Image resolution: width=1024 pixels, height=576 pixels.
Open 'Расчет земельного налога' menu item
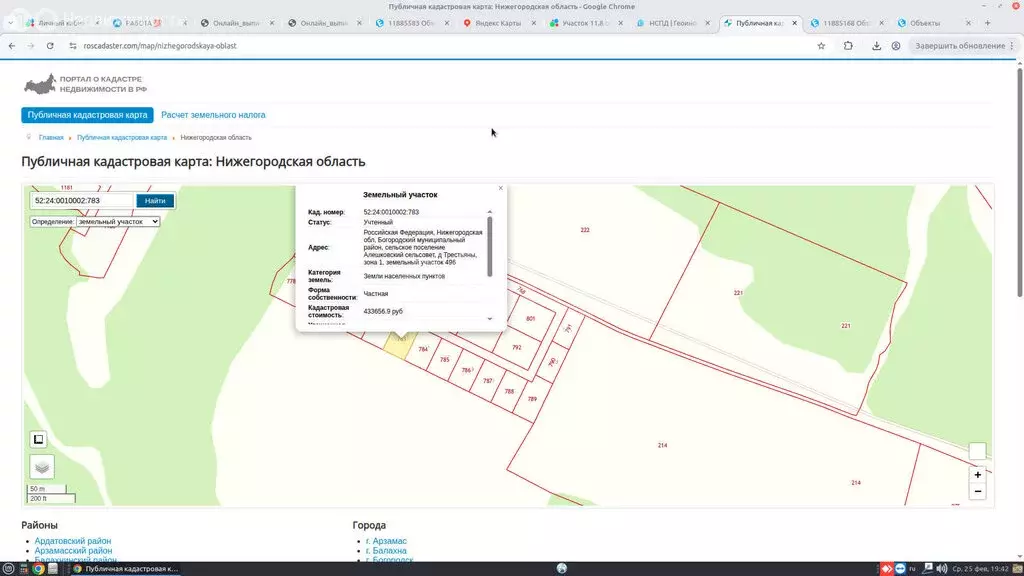(213, 115)
